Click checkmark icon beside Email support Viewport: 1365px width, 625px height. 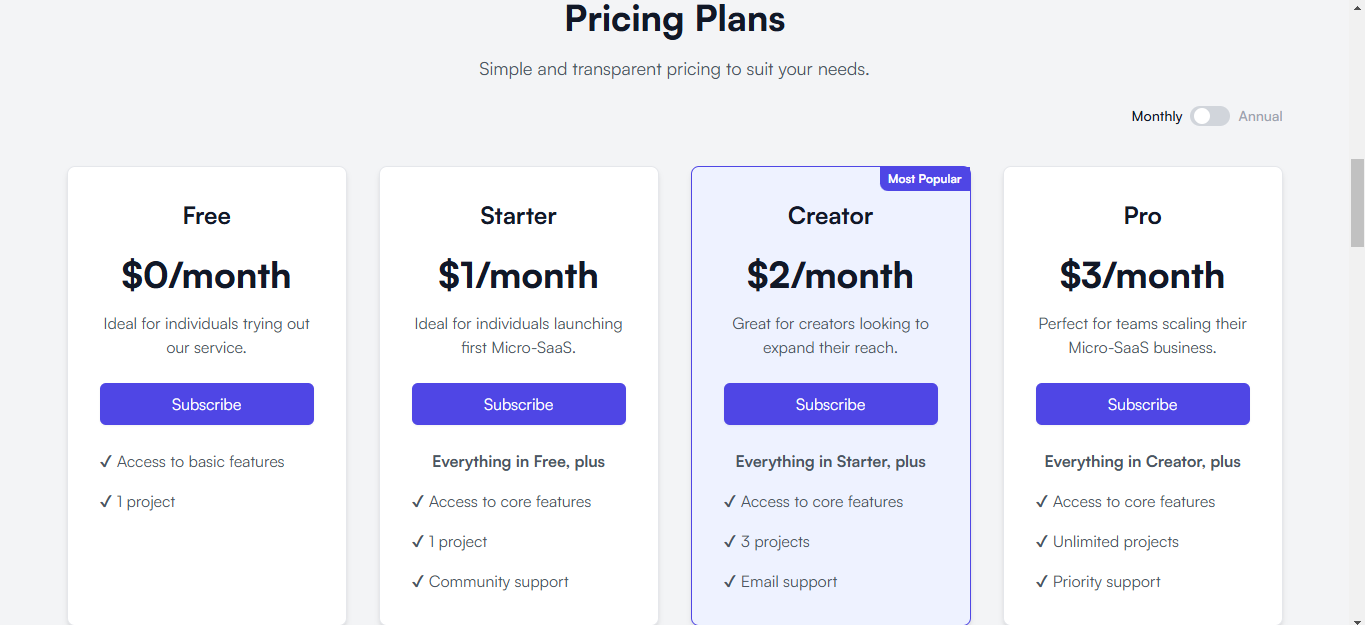(x=730, y=582)
